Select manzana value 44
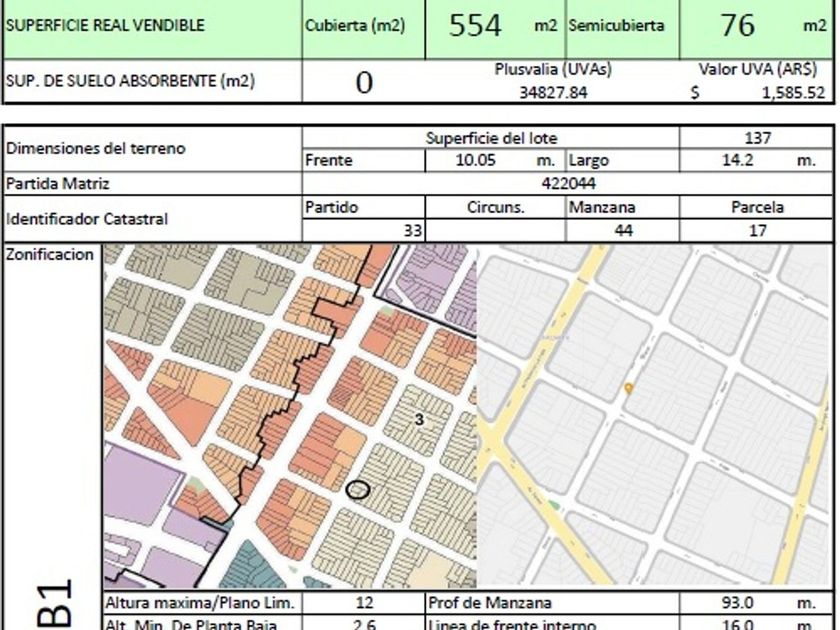 (624, 230)
